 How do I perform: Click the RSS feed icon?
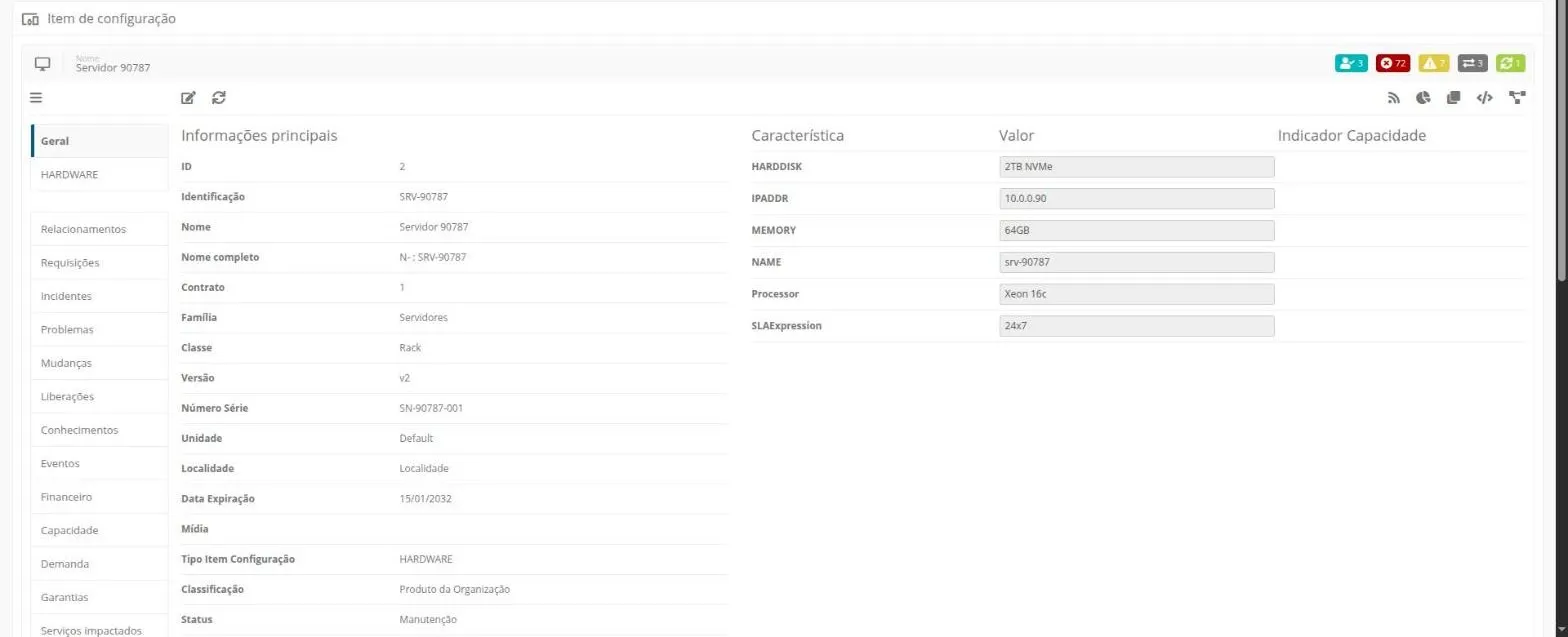click(x=1393, y=98)
